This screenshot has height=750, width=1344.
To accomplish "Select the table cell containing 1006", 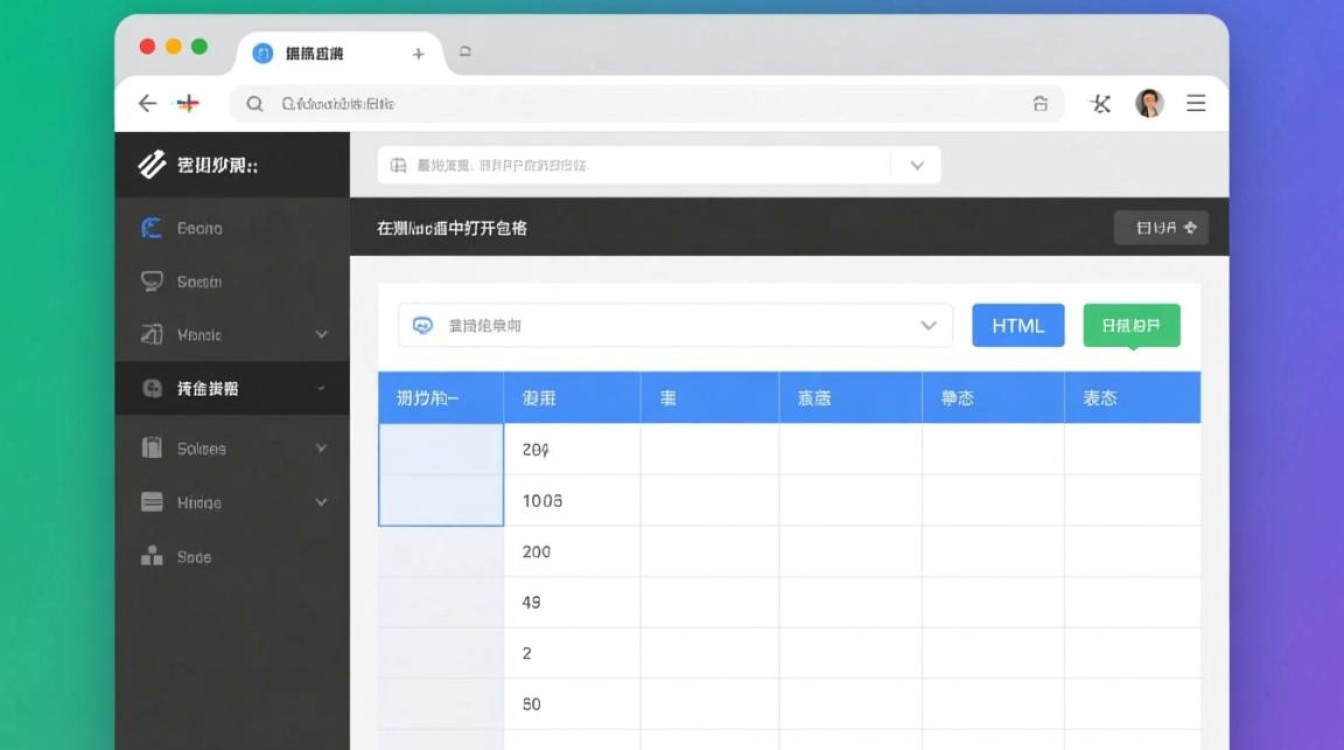I will click(x=571, y=501).
